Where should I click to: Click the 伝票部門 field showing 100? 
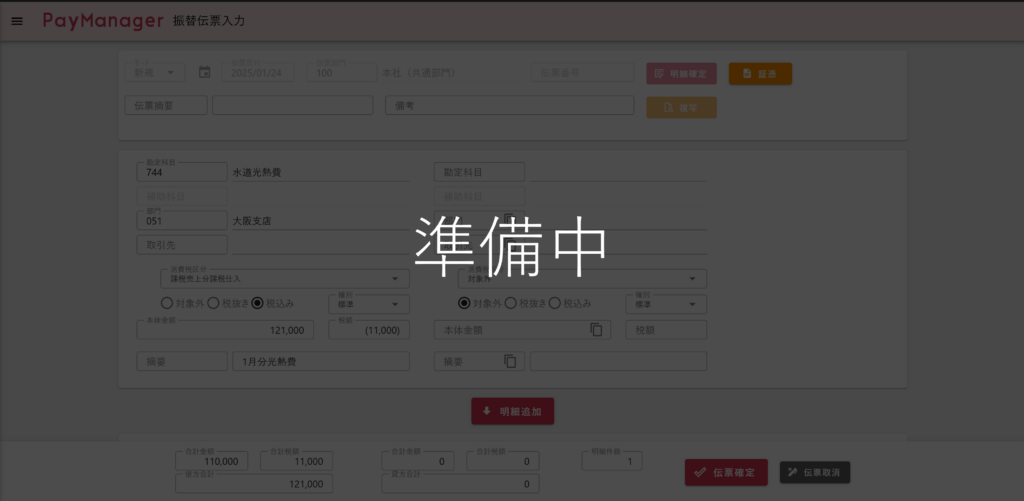click(x=342, y=73)
